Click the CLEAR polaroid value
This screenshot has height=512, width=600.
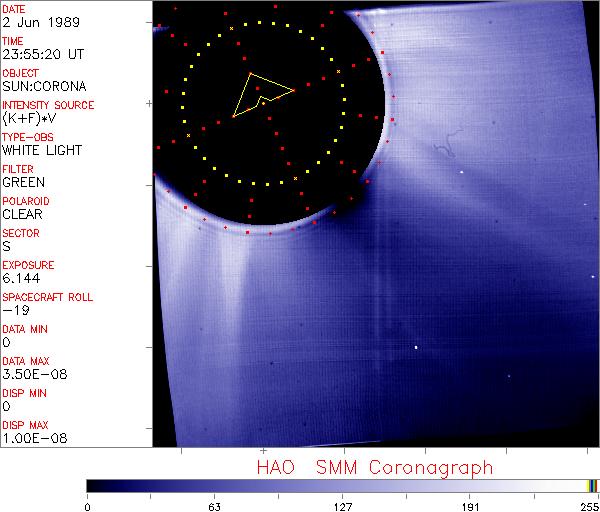22,214
